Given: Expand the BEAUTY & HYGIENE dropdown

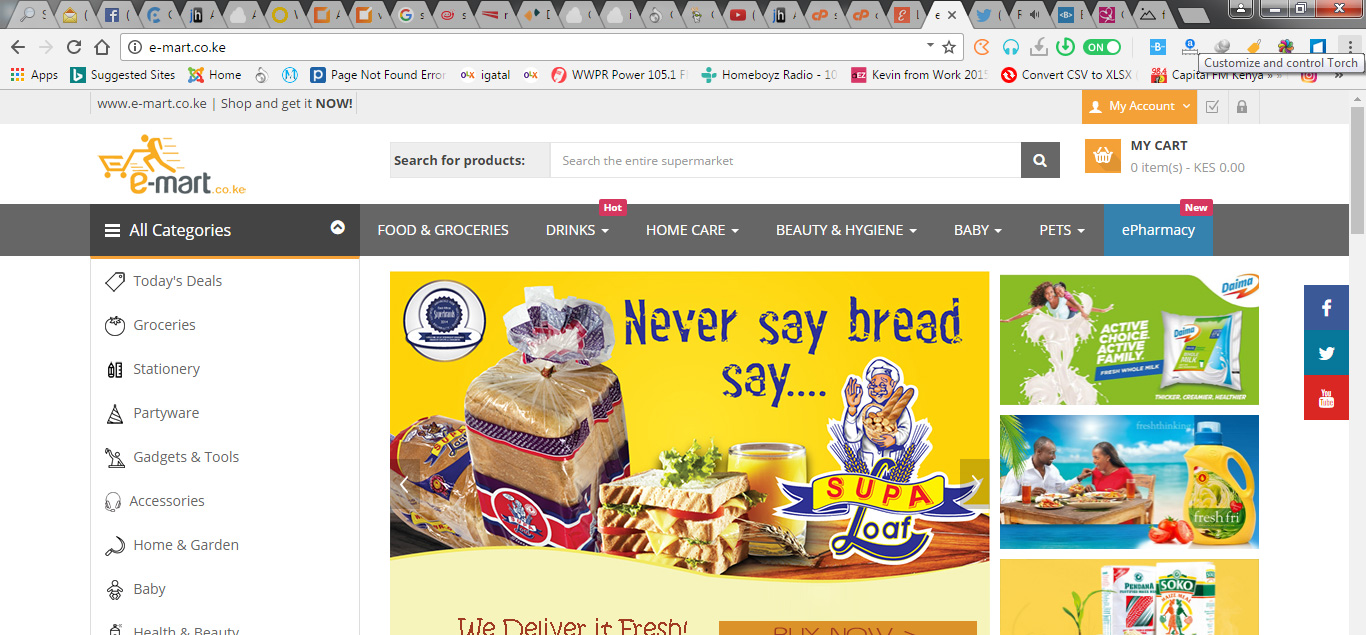Looking at the screenshot, I should coord(846,230).
